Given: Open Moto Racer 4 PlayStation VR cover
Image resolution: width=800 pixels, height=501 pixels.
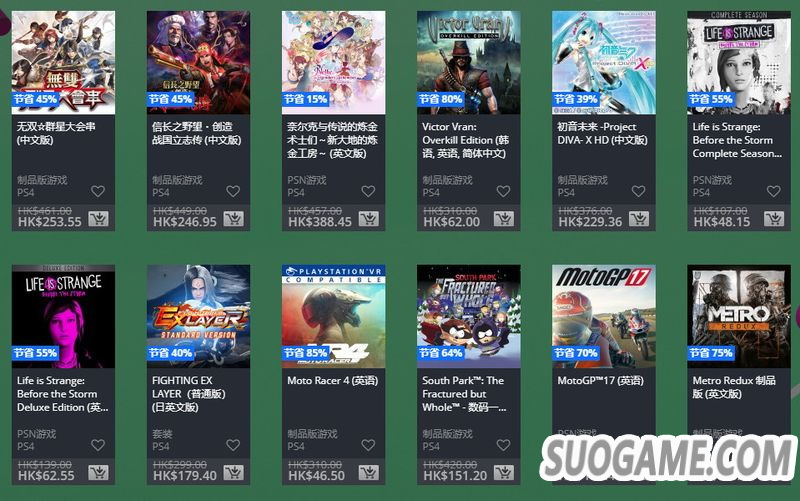Looking at the screenshot, I should click(334, 316).
